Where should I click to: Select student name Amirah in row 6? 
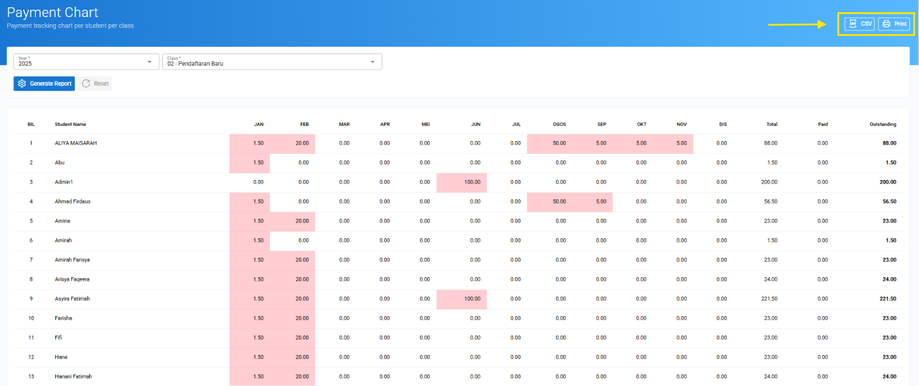coord(63,240)
